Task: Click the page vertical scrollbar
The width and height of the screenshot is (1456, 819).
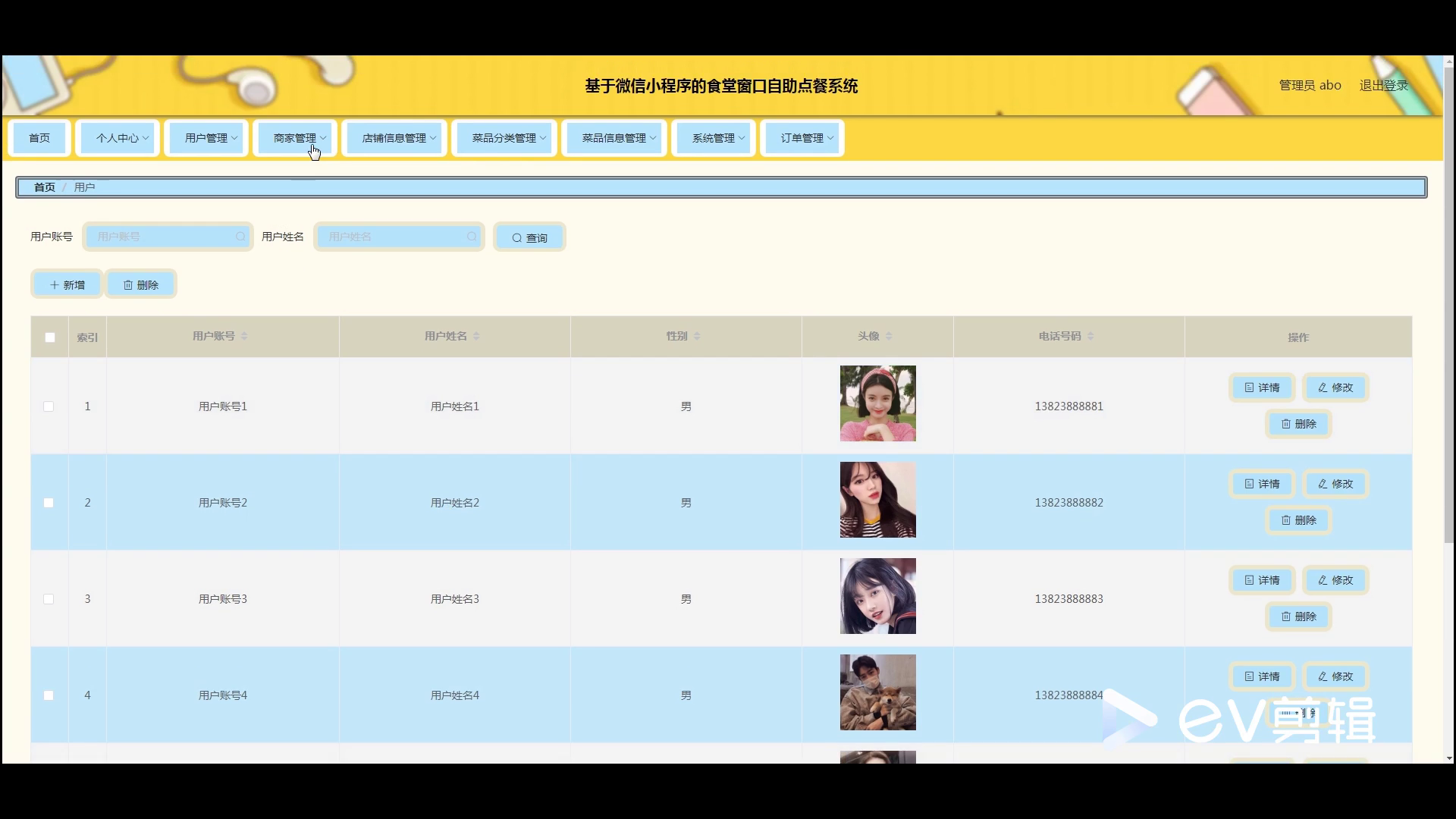Action: [1448, 305]
